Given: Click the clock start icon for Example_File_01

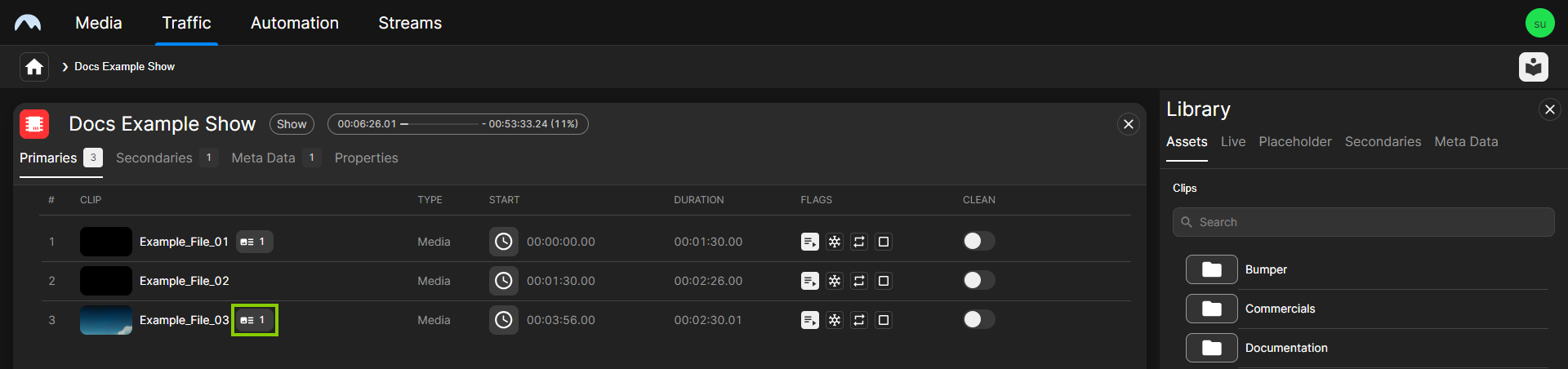Looking at the screenshot, I should (504, 242).
